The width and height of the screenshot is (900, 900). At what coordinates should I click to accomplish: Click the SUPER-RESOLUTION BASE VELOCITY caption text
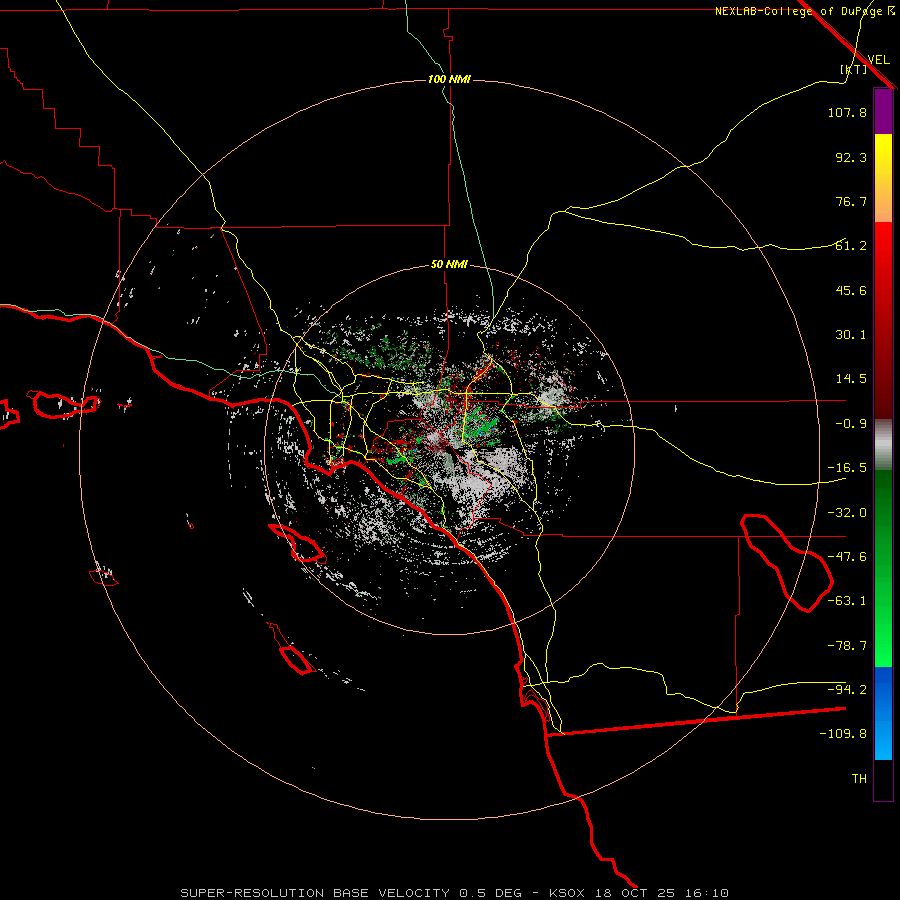(315, 893)
